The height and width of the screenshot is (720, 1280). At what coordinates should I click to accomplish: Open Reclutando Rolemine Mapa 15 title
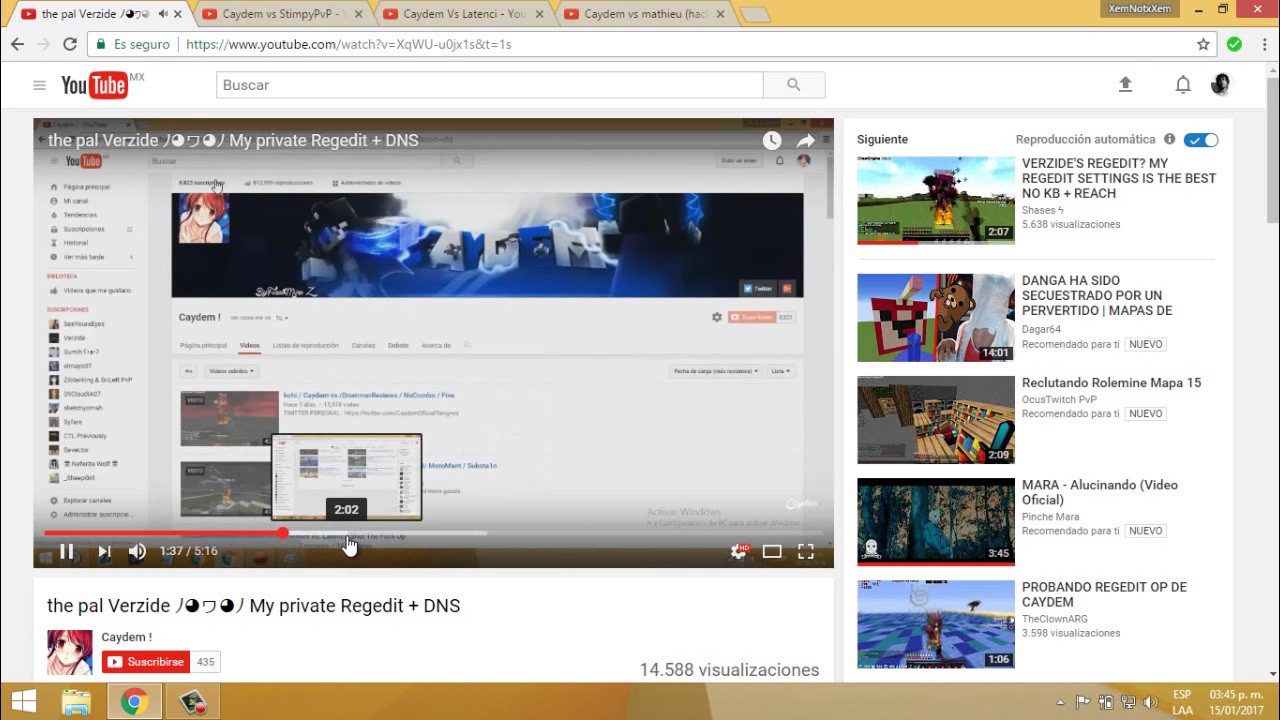(x=1111, y=383)
